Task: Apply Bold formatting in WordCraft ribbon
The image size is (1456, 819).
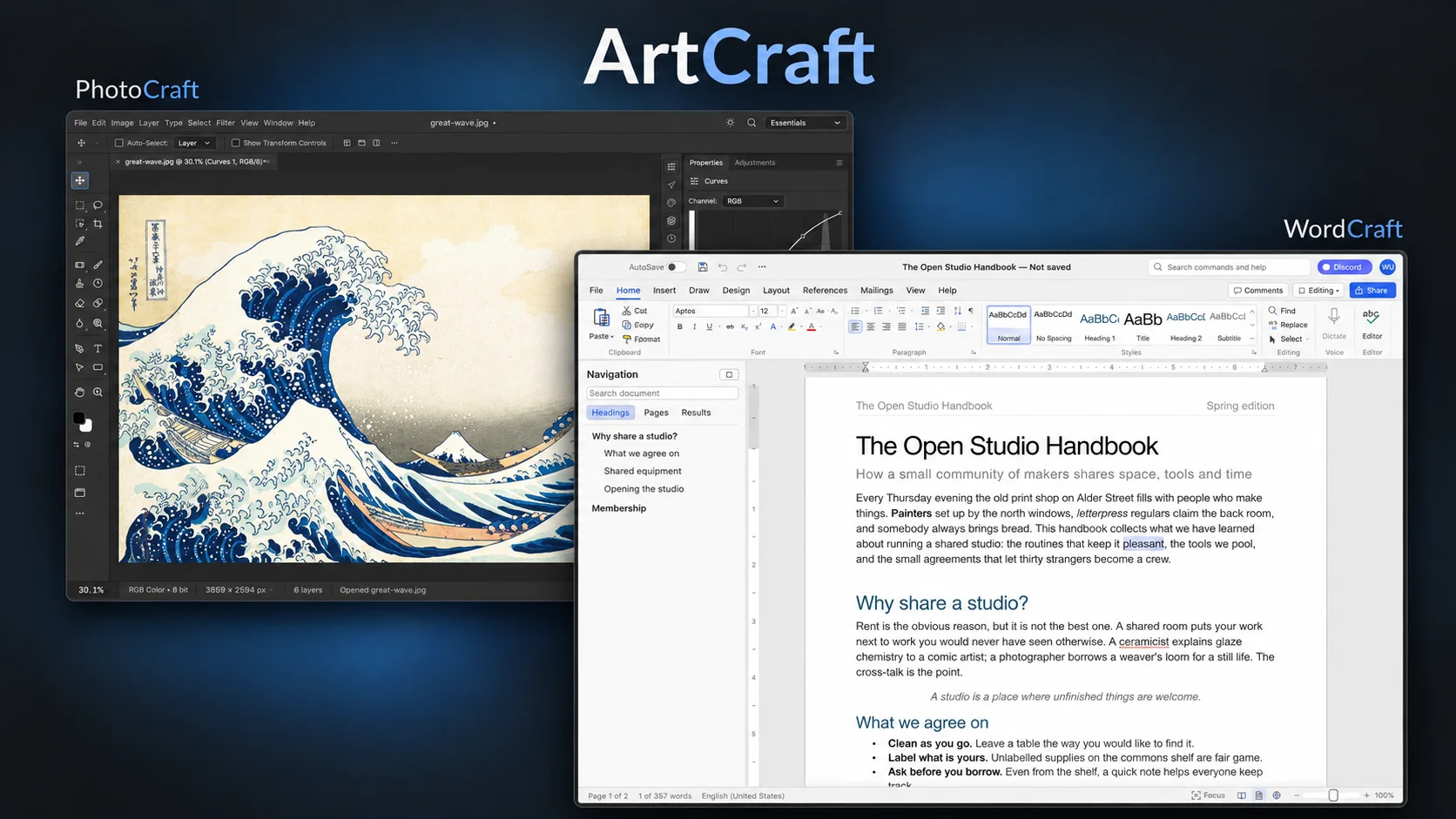Action: 680,327
